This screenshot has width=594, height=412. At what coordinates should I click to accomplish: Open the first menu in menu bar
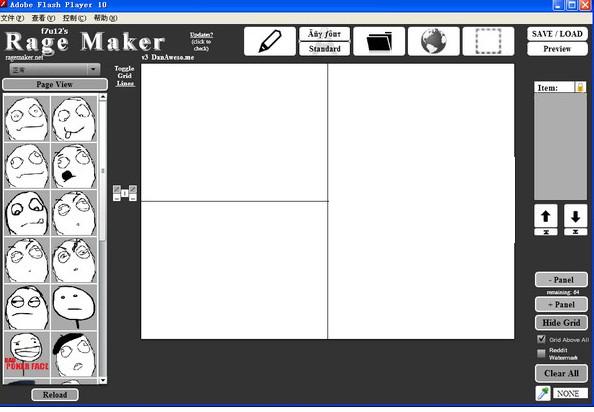coord(12,18)
